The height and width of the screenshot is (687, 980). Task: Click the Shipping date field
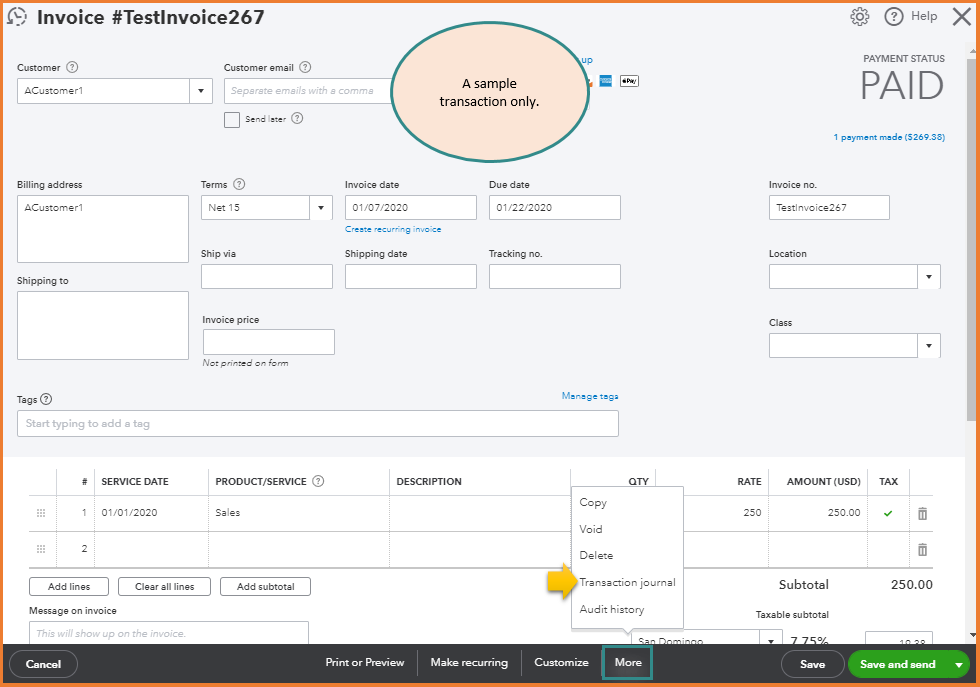pos(411,276)
